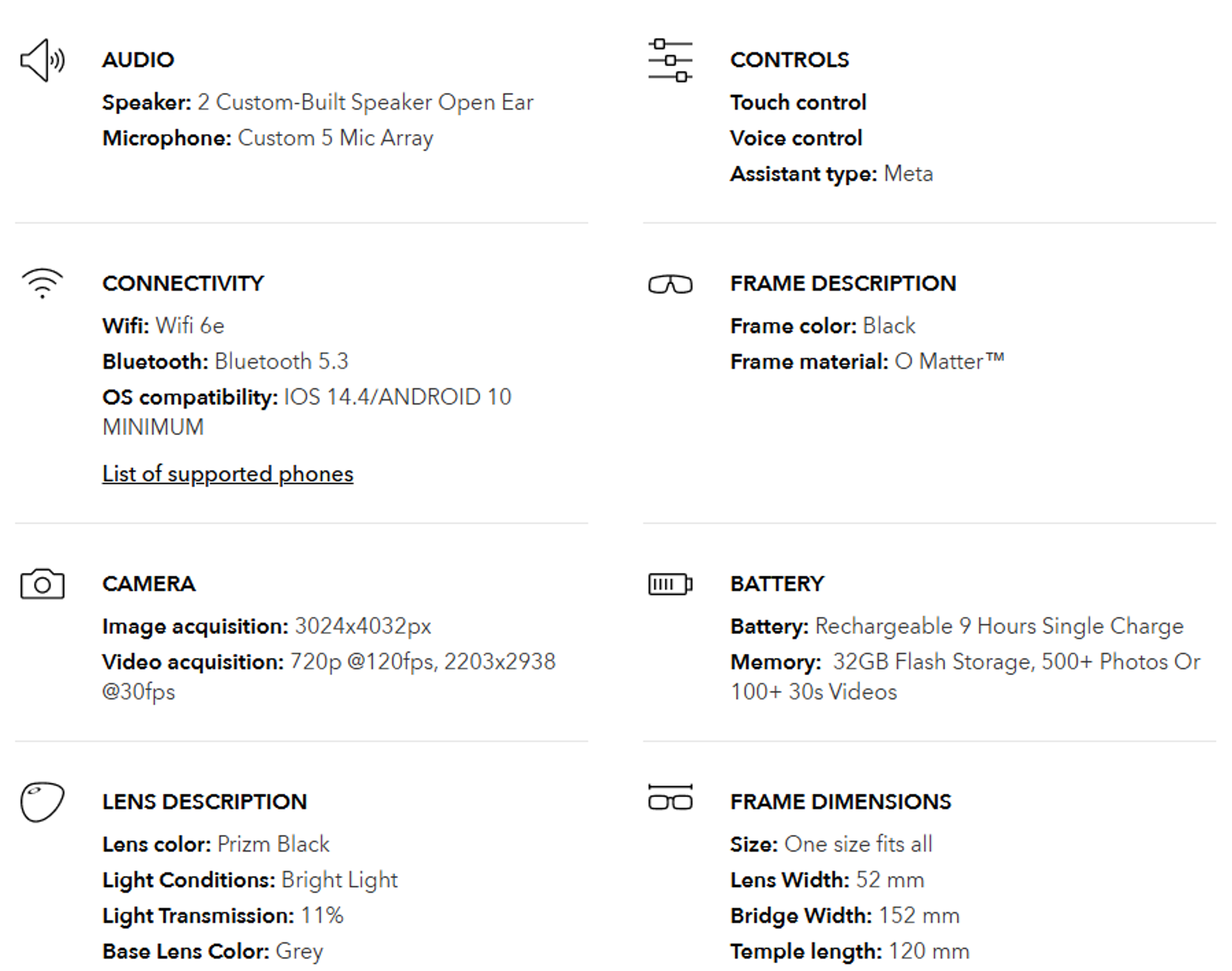Click the CONNECTIVITY section heading
The image size is (1232, 971).
click(183, 283)
